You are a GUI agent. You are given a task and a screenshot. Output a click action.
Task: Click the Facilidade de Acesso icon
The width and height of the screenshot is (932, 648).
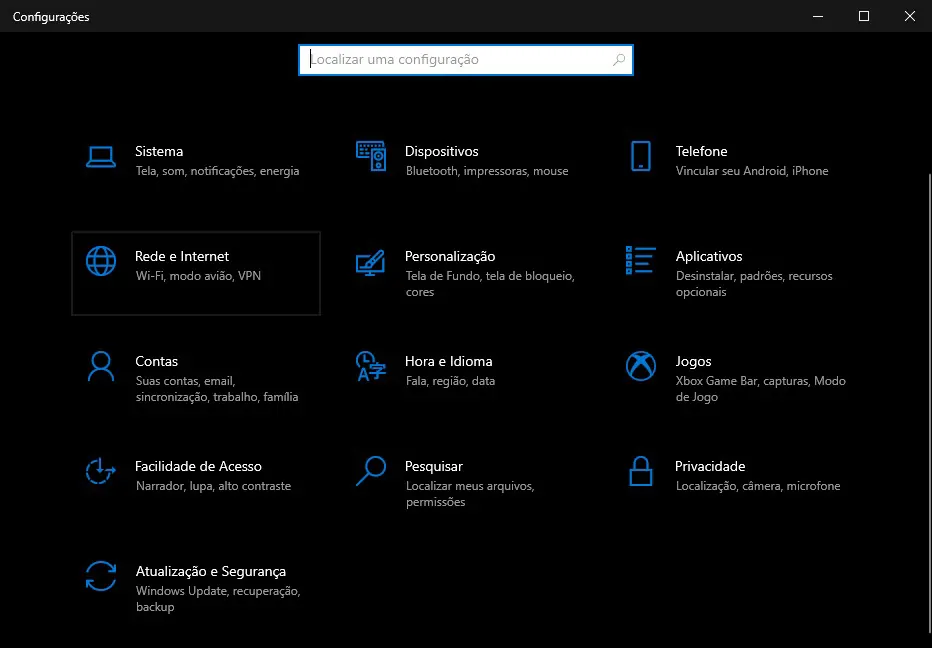tap(100, 471)
